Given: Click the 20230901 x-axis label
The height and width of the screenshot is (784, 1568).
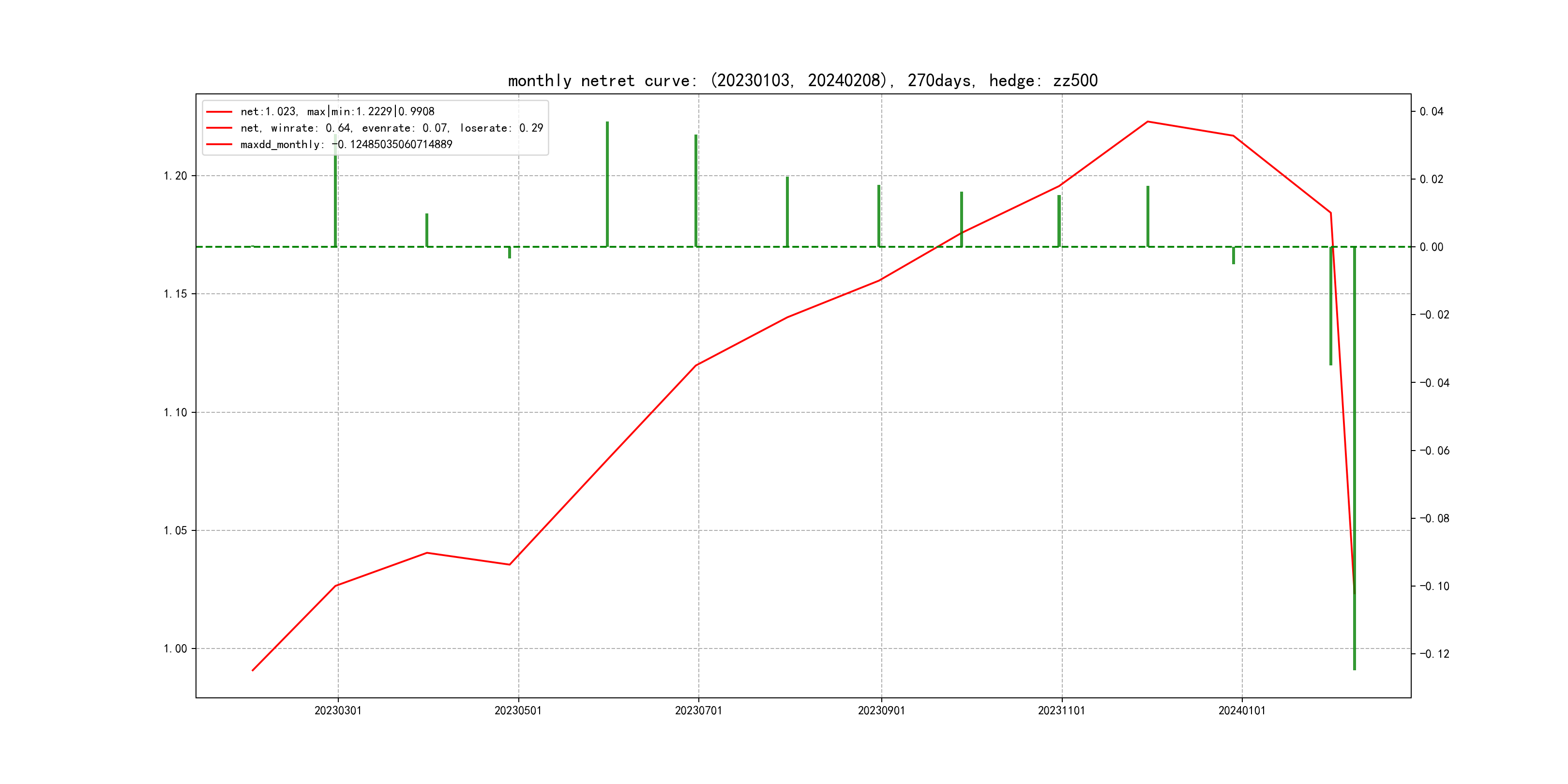Looking at the screenshot, I should point(881,710).
